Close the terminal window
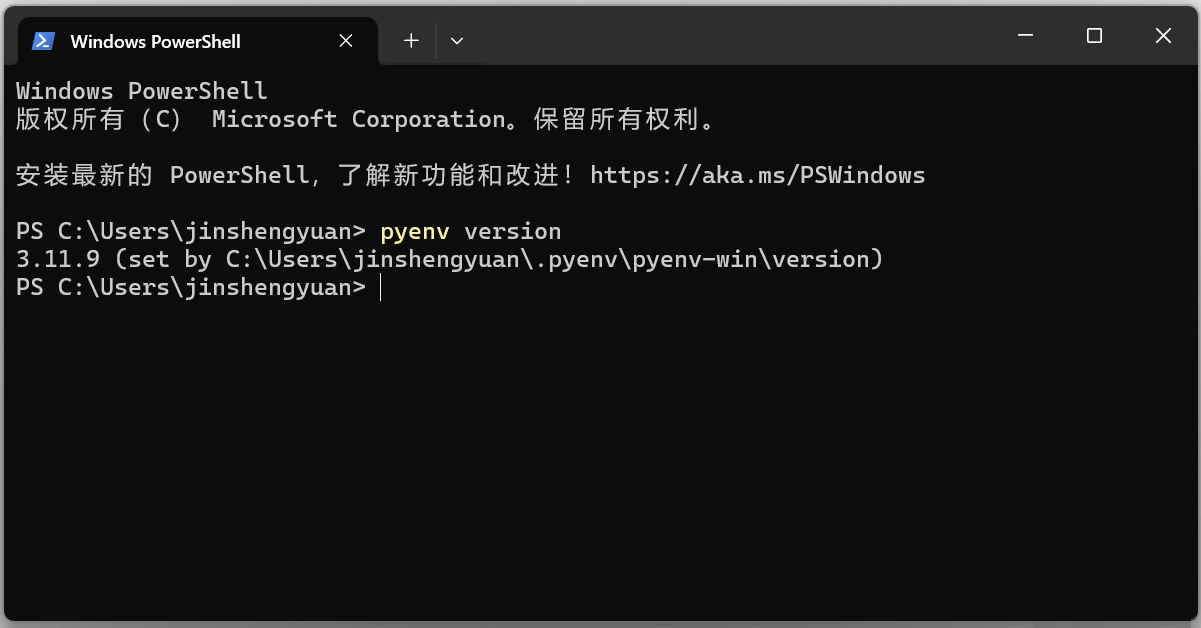This screenshot has width=1201, height=628. pyautogui.click(x=1163, y=36)
